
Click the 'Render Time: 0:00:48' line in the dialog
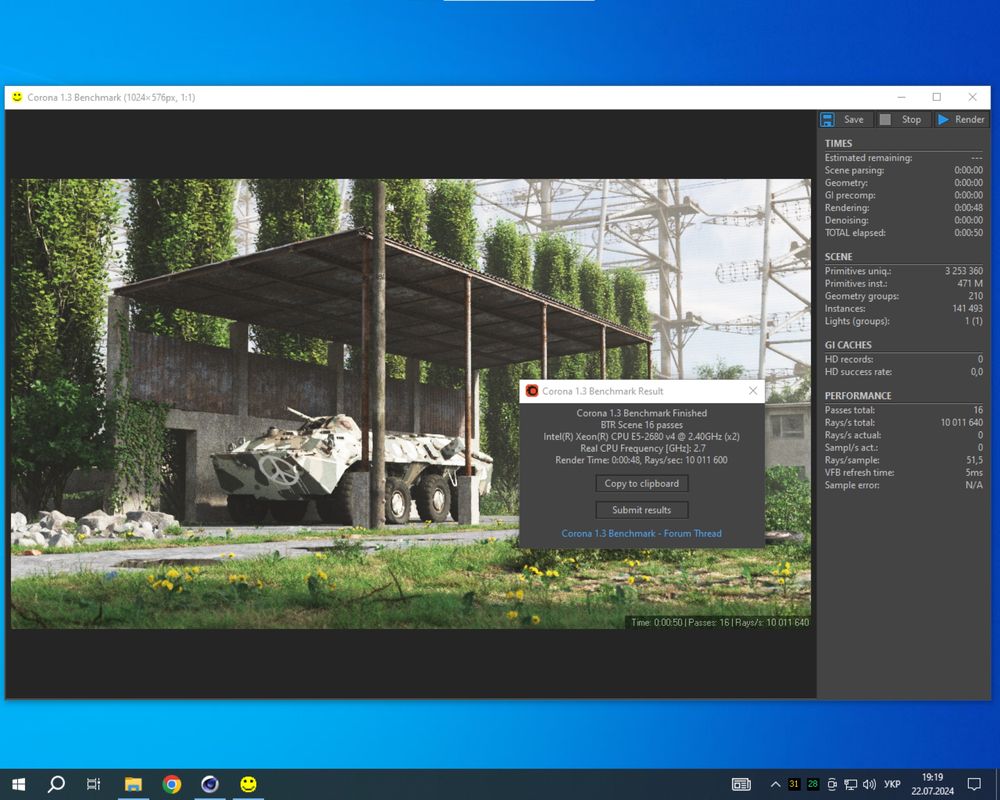coord(642,460)
